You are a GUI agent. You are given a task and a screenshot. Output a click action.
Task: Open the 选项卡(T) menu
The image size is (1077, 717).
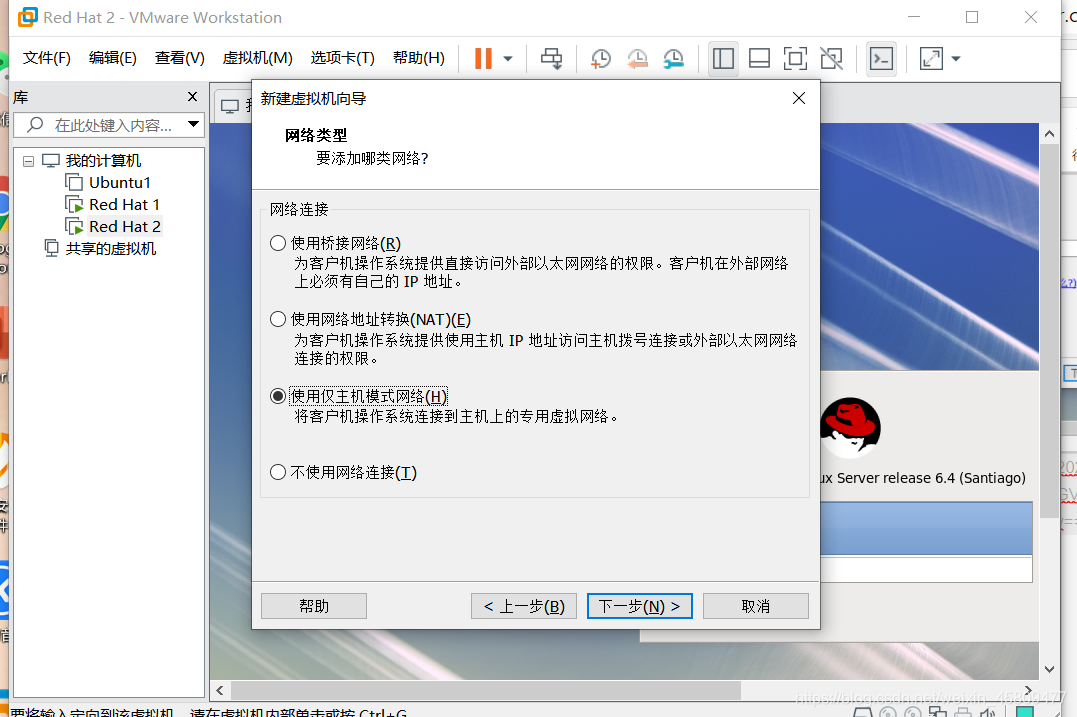click(343, 58)
